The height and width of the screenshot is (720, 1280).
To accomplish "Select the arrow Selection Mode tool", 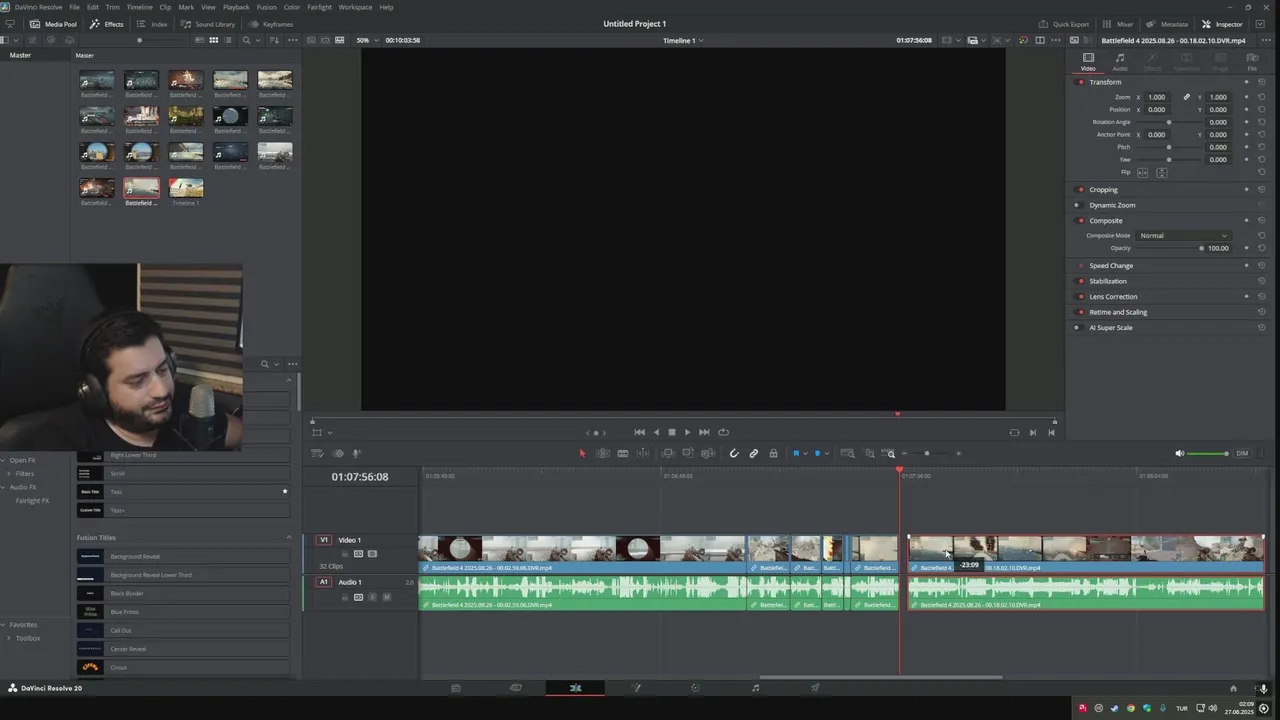I will 582,453.
